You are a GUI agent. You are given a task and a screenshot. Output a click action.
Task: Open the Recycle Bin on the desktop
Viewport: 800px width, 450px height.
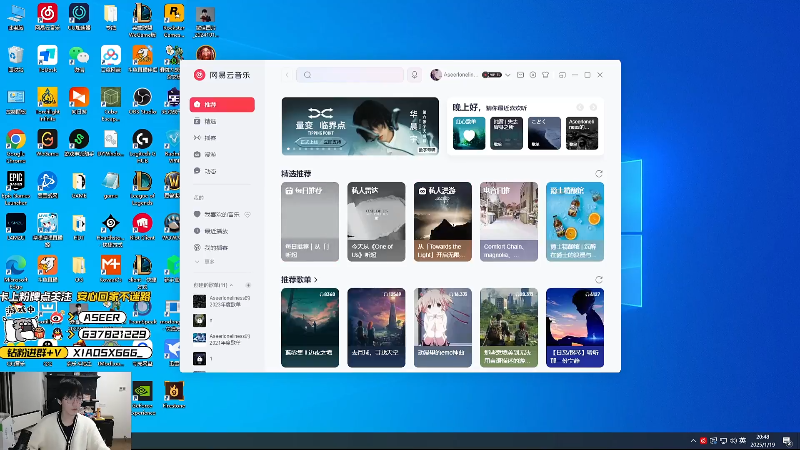click(x=16, y=59)
